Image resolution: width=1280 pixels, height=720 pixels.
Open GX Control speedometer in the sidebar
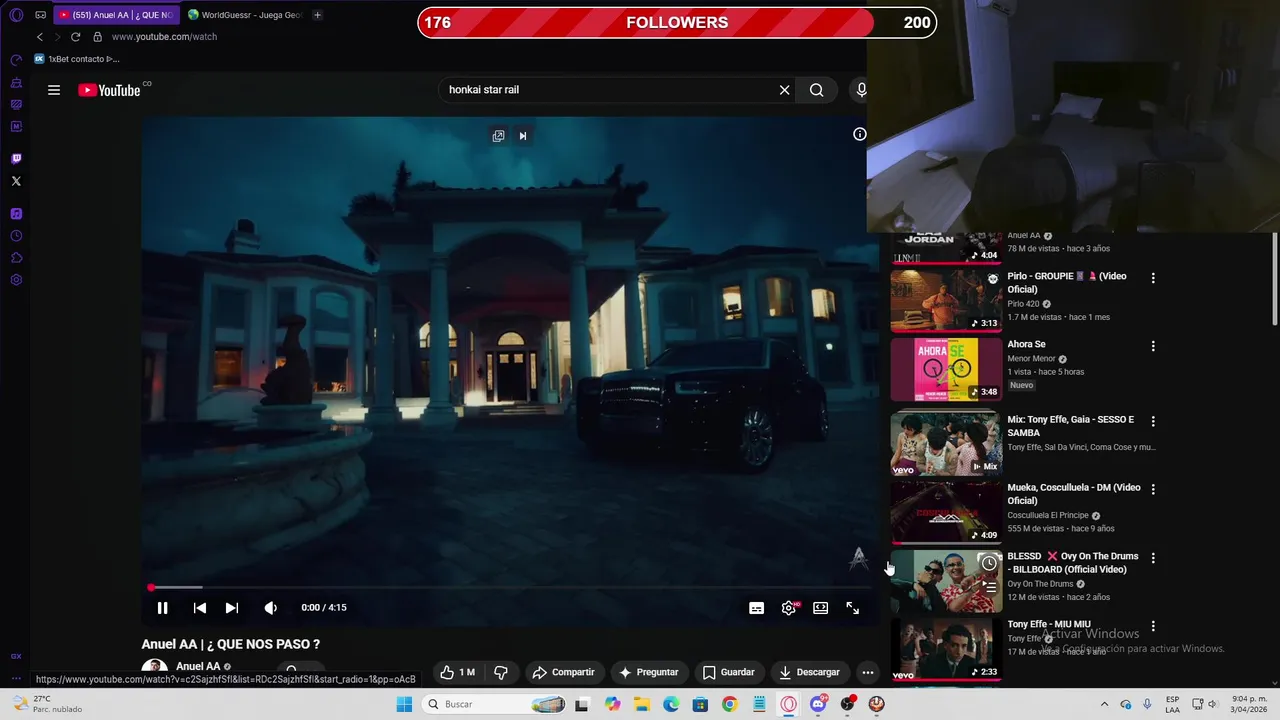click(16, 60)
